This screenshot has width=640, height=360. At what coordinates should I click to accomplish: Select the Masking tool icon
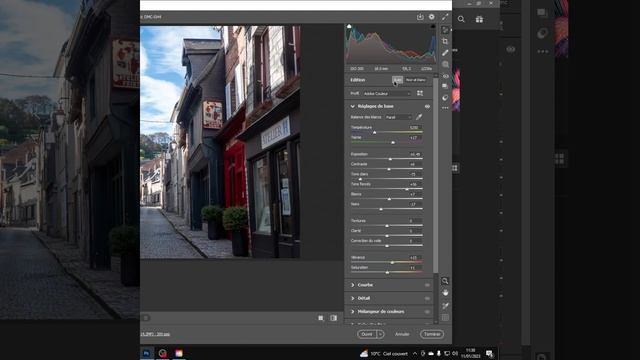coord(445,64)
